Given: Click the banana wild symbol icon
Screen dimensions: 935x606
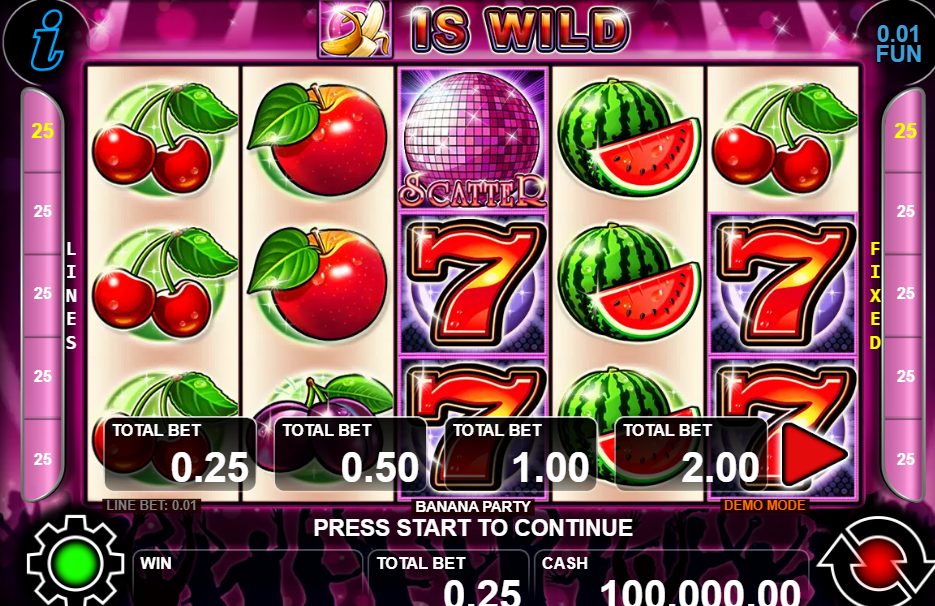Looking at the screenshot, I should [355, 29].
